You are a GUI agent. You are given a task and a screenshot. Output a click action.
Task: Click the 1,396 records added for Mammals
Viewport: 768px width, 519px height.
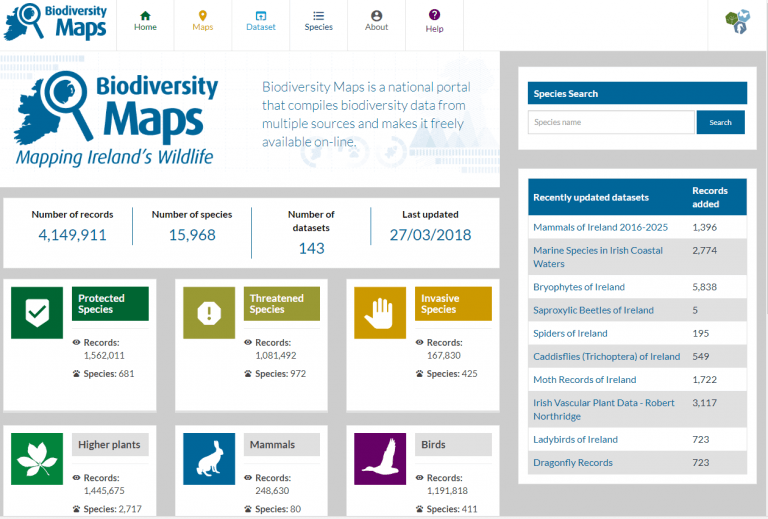click(x=704, y=227)
